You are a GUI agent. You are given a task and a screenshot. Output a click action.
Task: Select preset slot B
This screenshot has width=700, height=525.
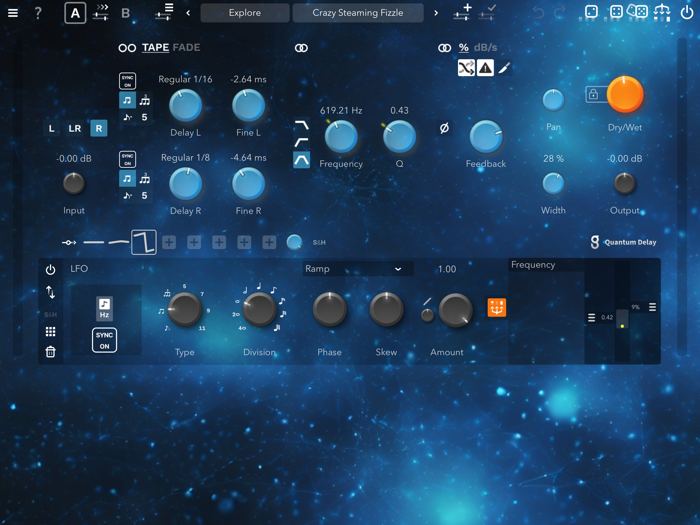pyautogui.click(x=126, y=13)
